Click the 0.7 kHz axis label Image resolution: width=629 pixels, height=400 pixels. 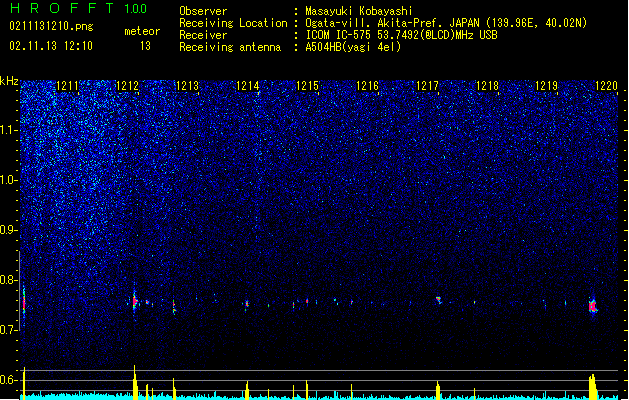(8, 330)
